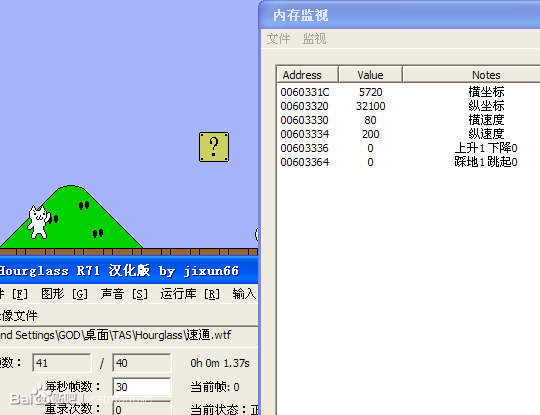
Task: Select the 00603330 横速度 watch row
Action: (408, 120)
